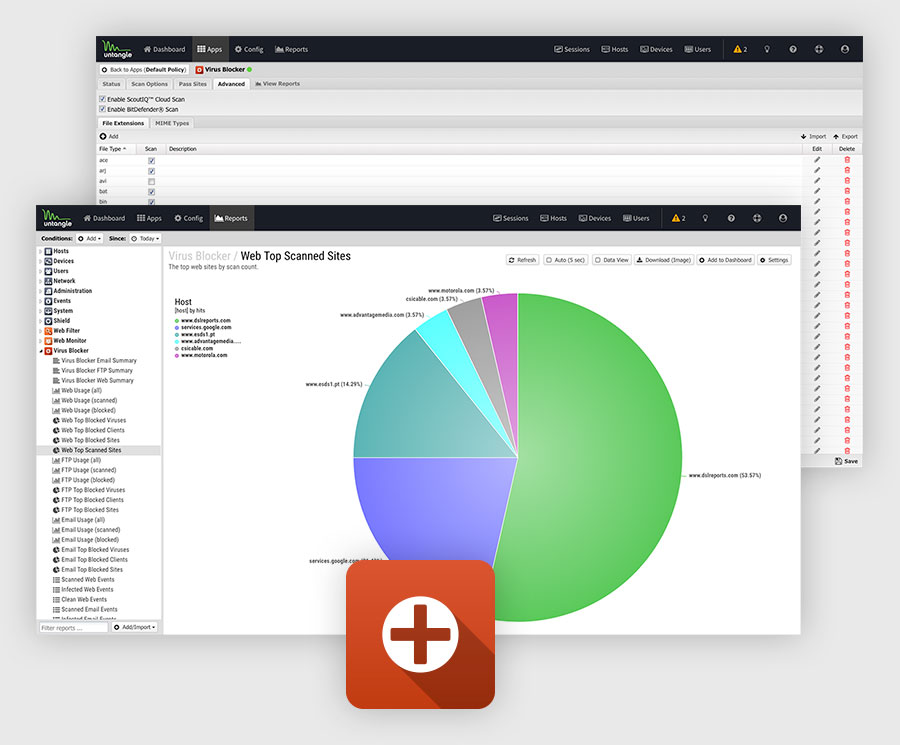The height and width of the screenshot is (745, 900).
Task: Open the Since Today dropdown
Action: (x=145, y=238)
